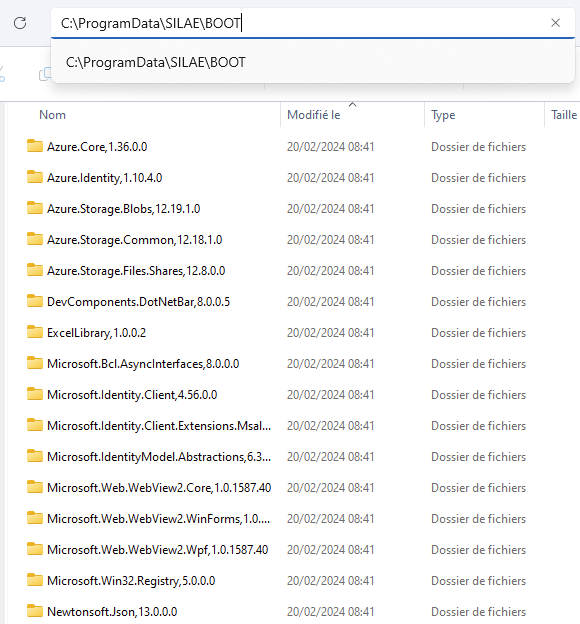Click Dossier de fichiers type for DevComponents.DotNetBar,8.0.0.5
The height and width of the screenshot is (624, 580).
coord(478,302)
